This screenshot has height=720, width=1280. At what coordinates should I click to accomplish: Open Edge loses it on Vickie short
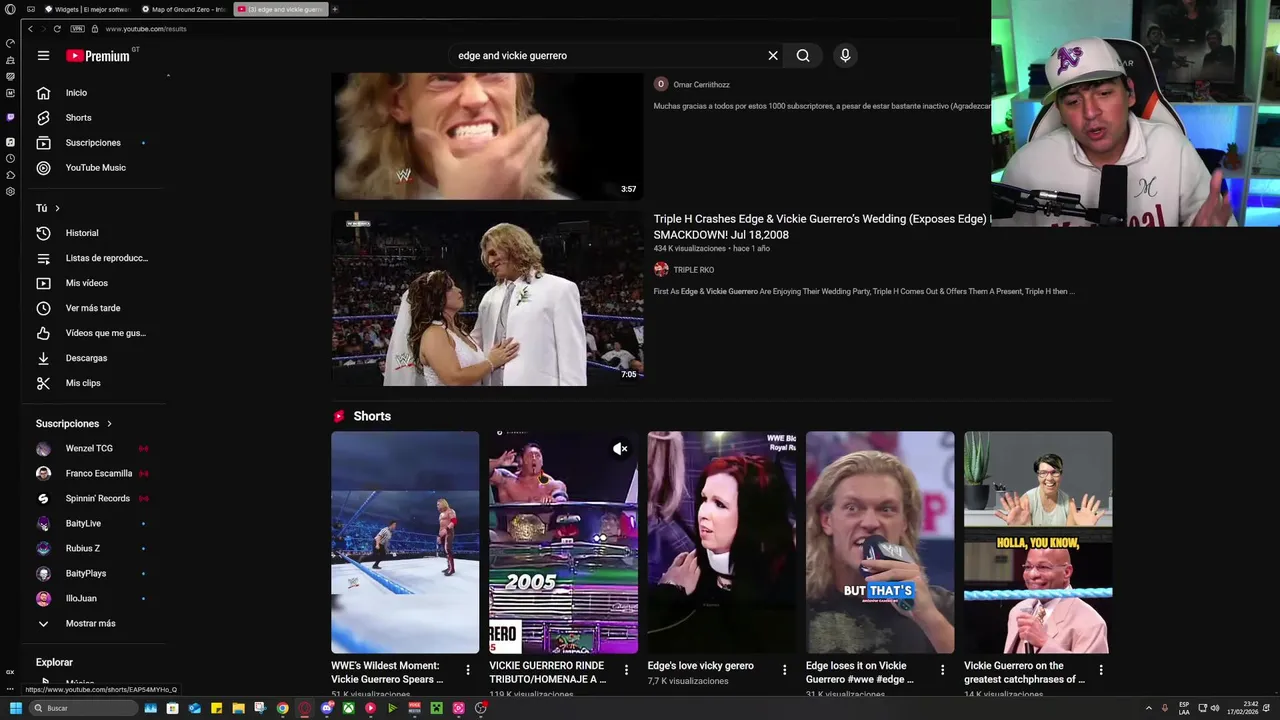pyautogui.click(x=880, y=542)
